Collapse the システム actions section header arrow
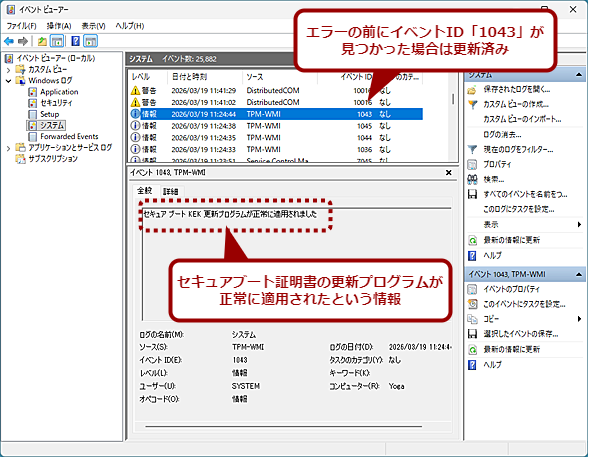This screenshot has height=458, width=589. coord(579,75)
